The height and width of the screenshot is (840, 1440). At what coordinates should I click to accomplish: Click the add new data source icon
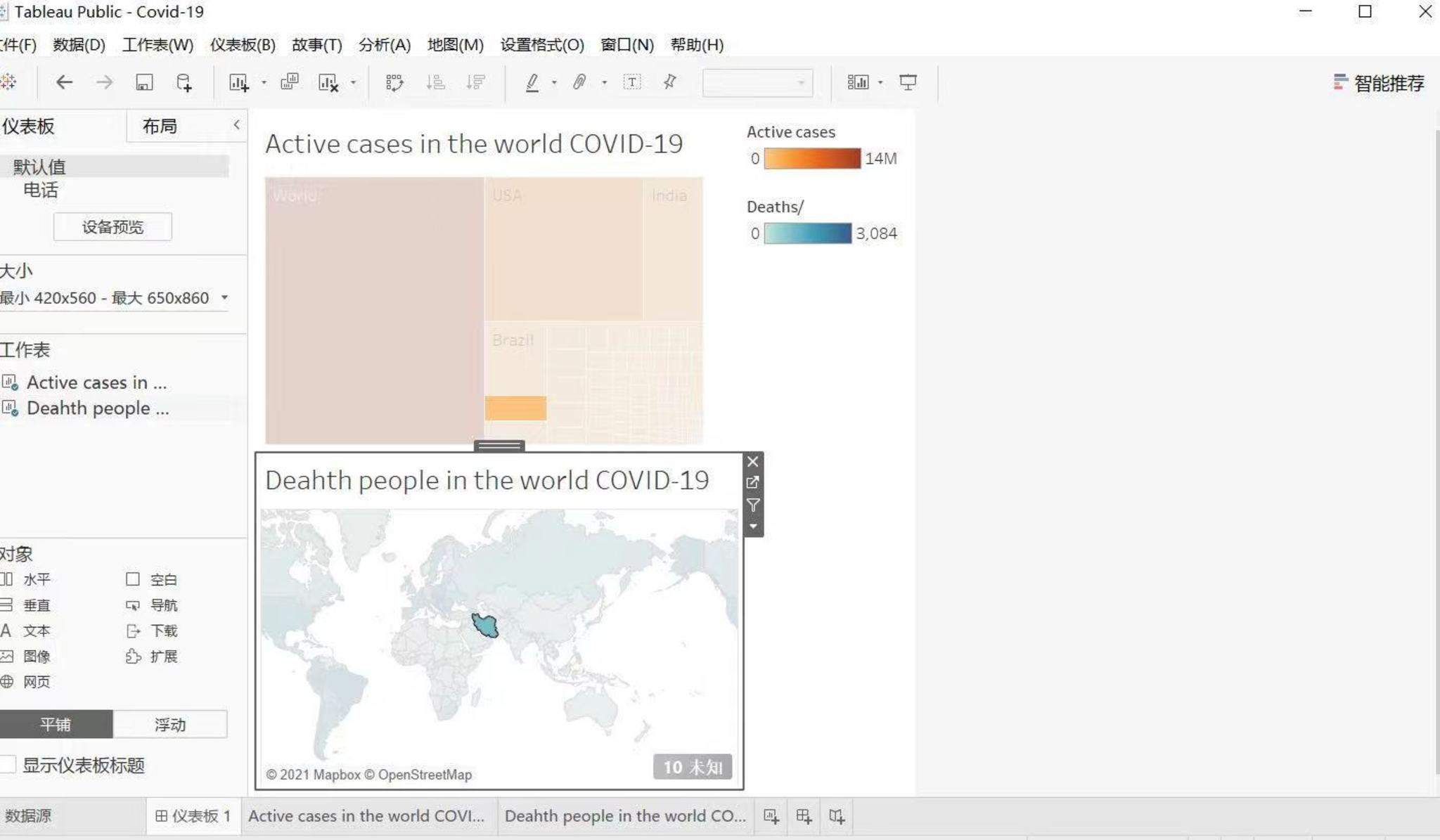(x=184, y=82)
